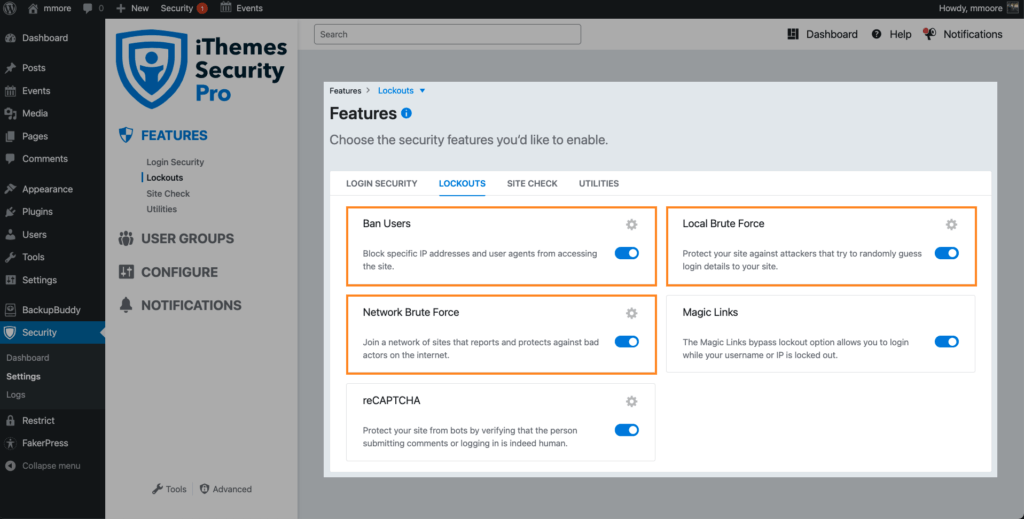Click the Magic Links card title
The height and width of the screenshot is (519, 1024).
(x=710, y=312)
